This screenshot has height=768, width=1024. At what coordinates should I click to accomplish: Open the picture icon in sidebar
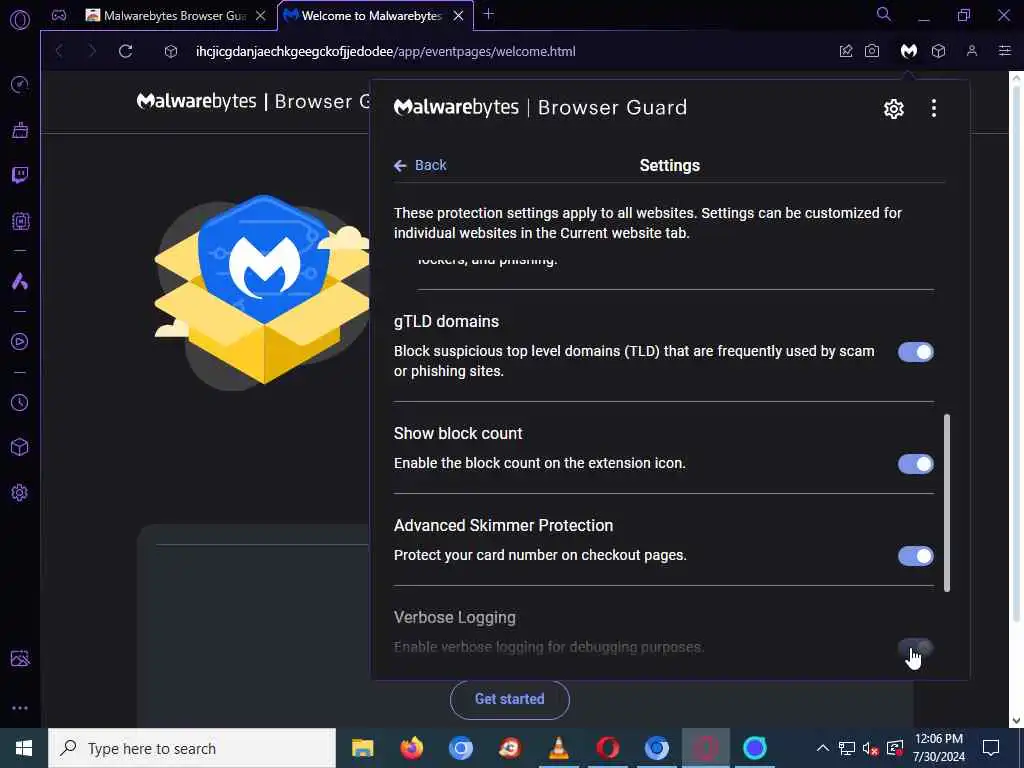20,658
